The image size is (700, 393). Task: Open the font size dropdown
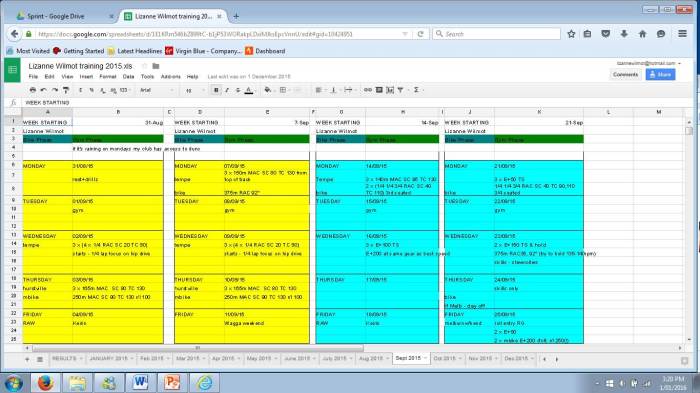pos(195,90)
